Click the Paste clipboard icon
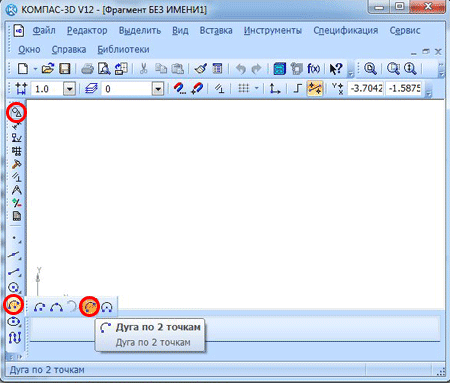Viewport: 450px width, 383px height. (x=178, y=69)
